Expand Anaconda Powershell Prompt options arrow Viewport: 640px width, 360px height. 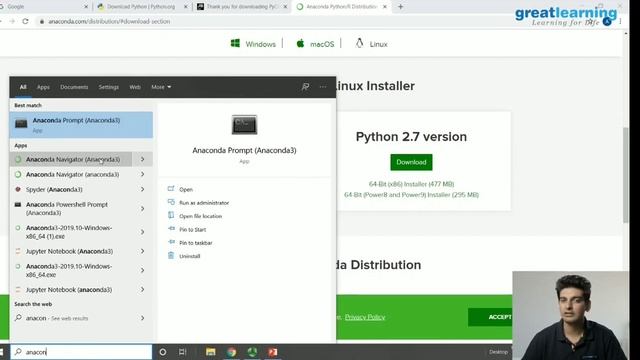coord(142,209)
